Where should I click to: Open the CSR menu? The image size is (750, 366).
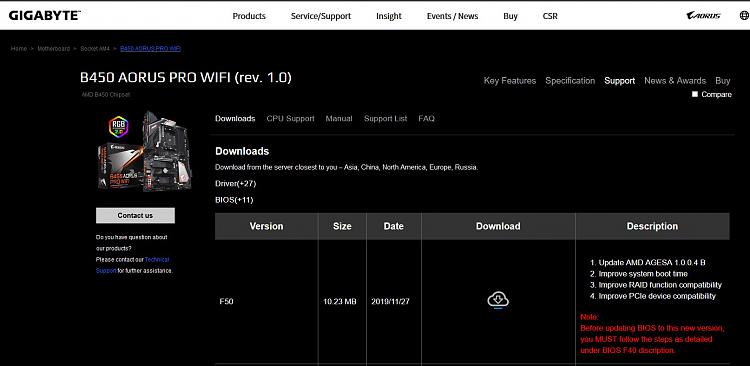click(x=550, y=16)
